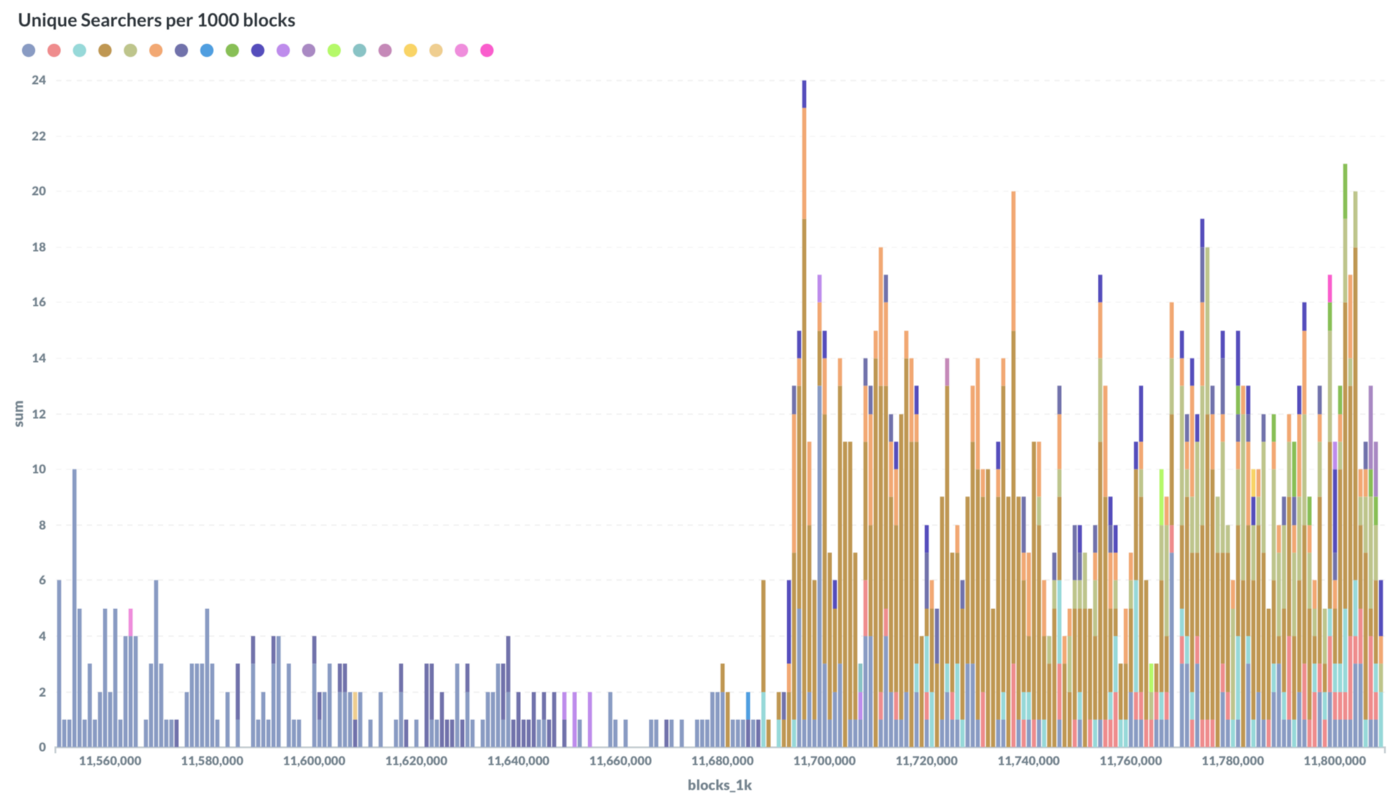Click the light aqua third legend dot

click(80, 50)
